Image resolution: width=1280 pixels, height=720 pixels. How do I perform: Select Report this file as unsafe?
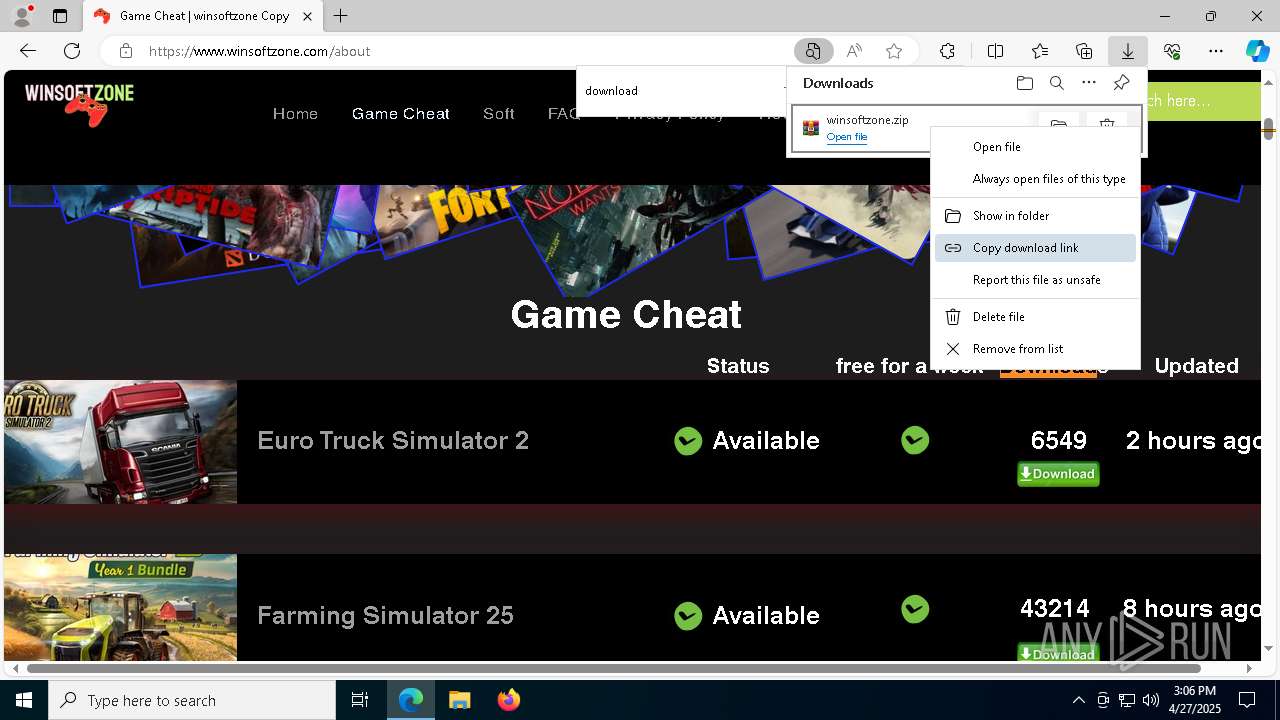pos(1035,280)
